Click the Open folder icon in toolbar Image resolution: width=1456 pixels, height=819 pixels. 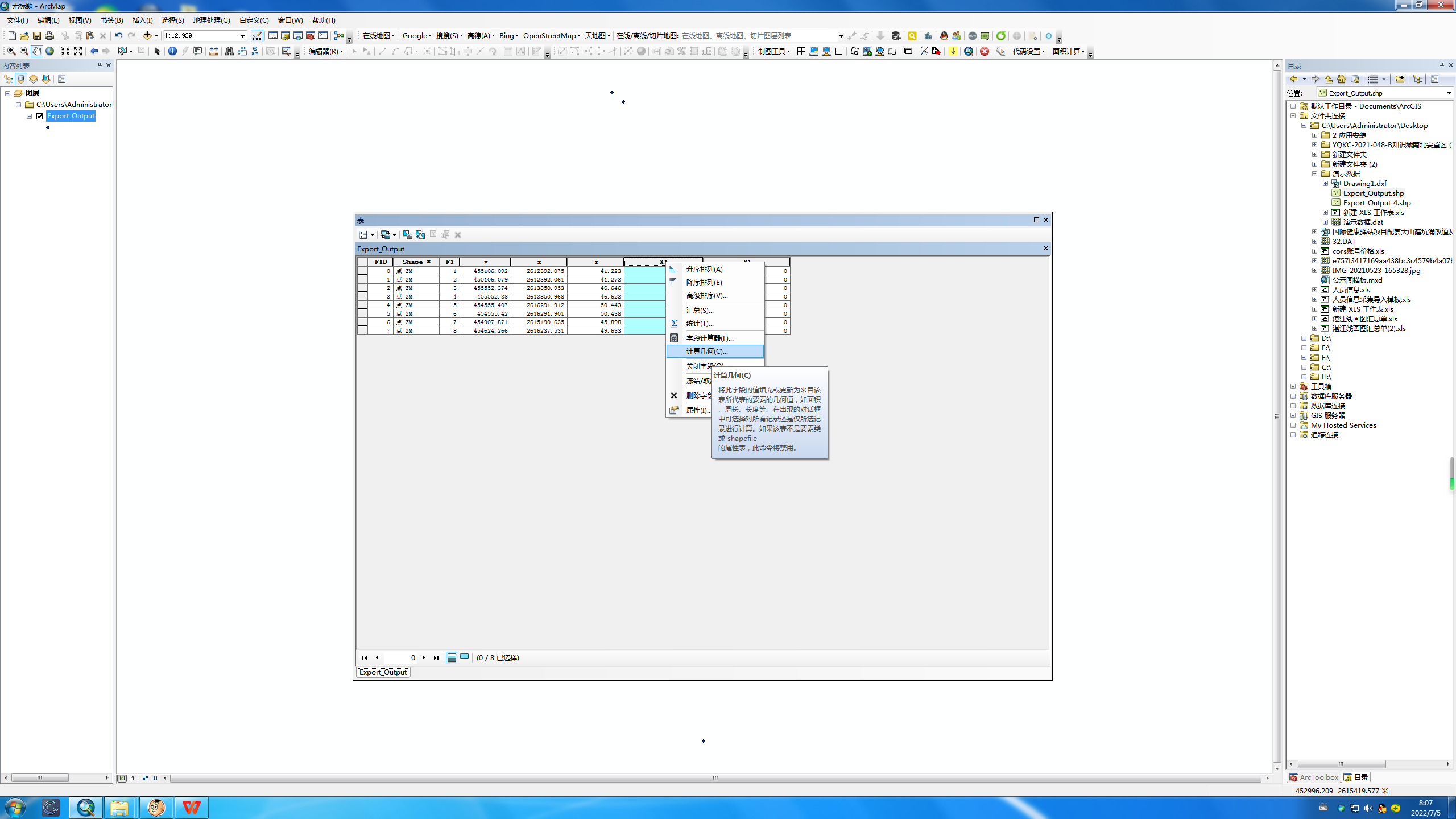24,36
